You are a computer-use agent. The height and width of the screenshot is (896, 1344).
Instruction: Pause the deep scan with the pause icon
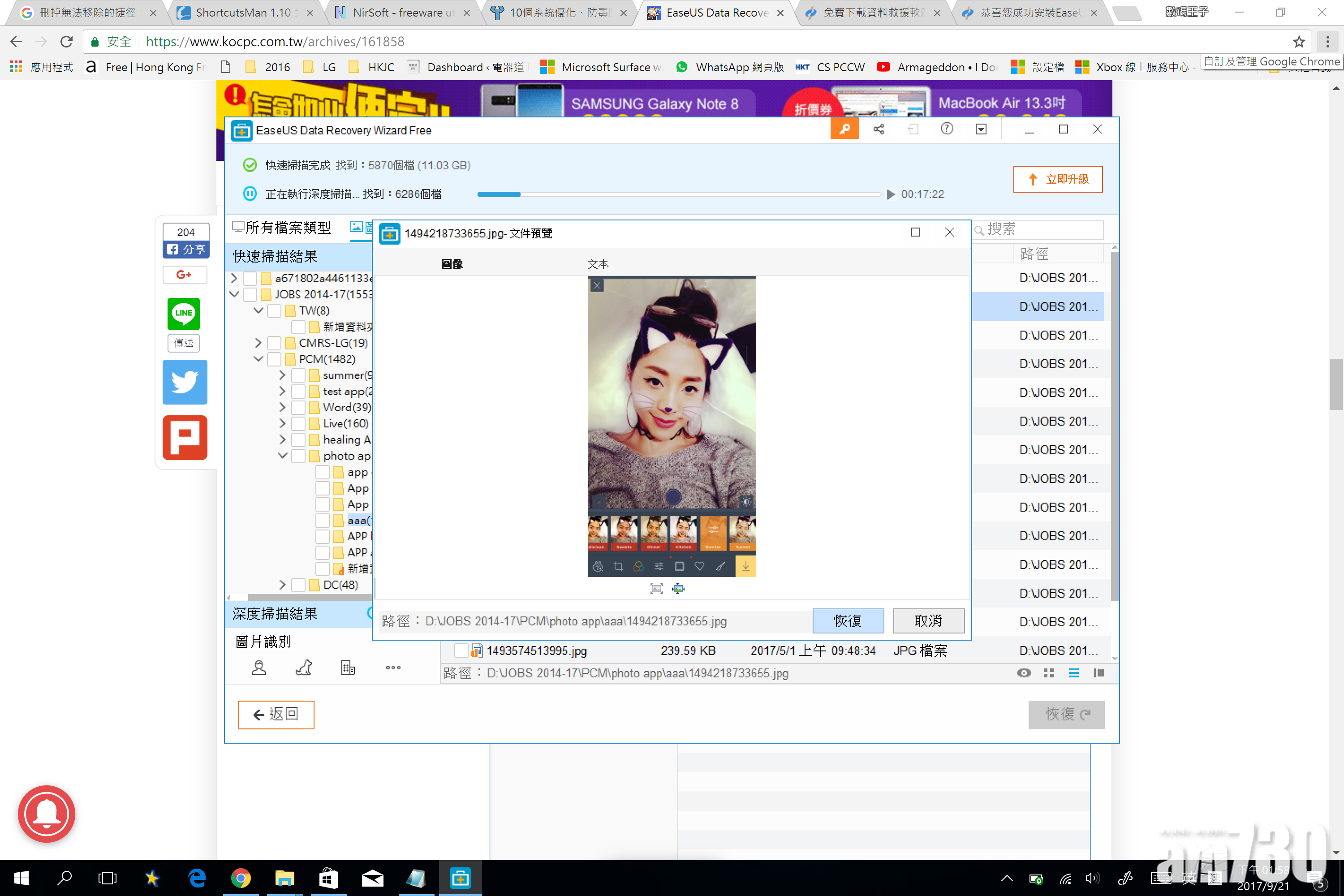(x=250, y=194)
